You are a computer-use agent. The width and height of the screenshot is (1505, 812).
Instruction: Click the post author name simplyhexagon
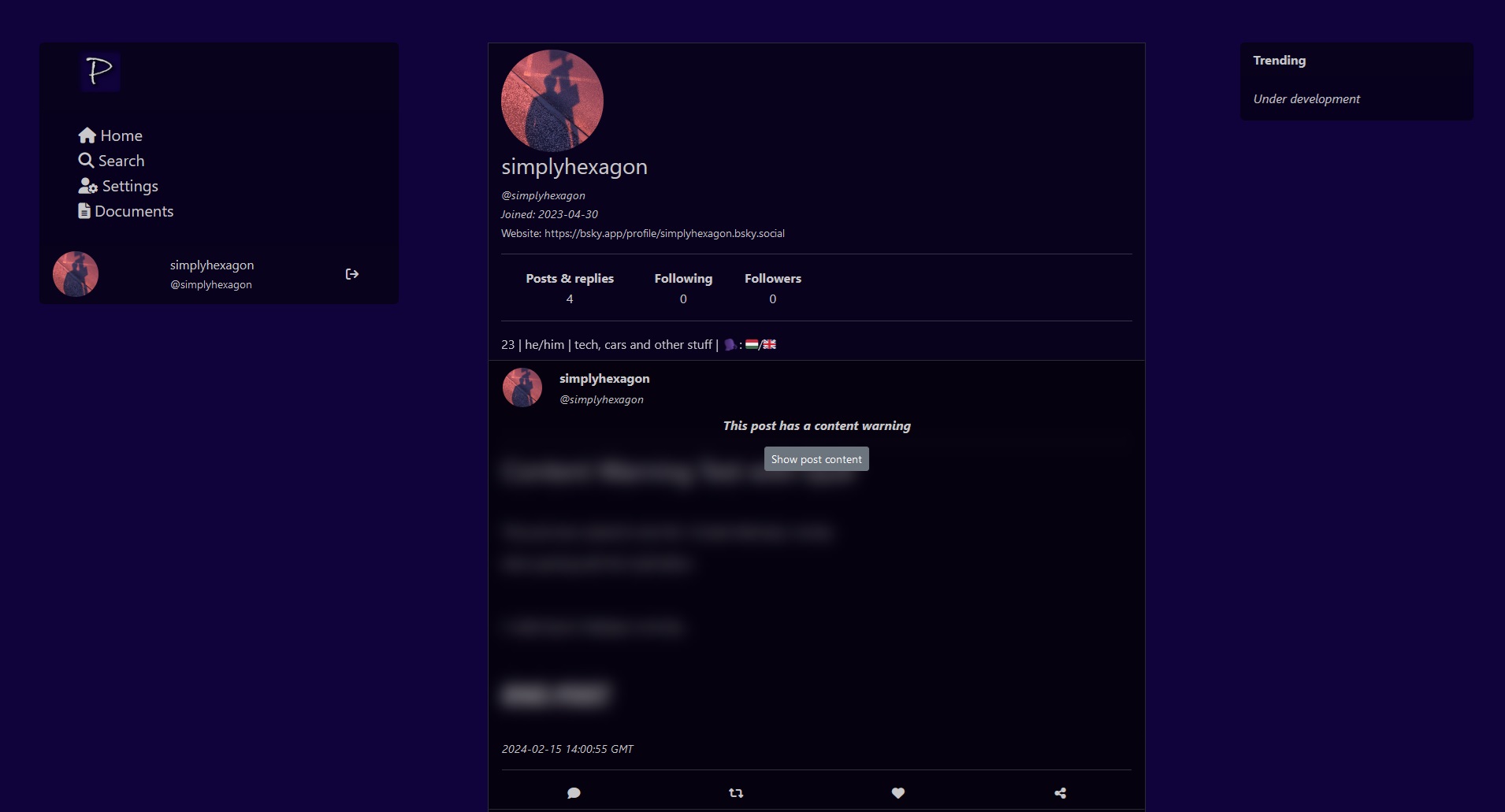click(604, 379)
